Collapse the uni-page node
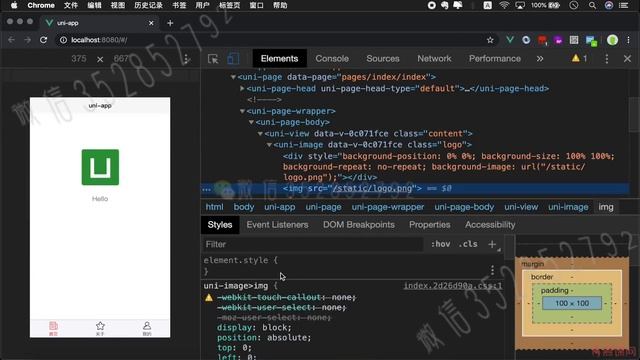 coord(233,77)
